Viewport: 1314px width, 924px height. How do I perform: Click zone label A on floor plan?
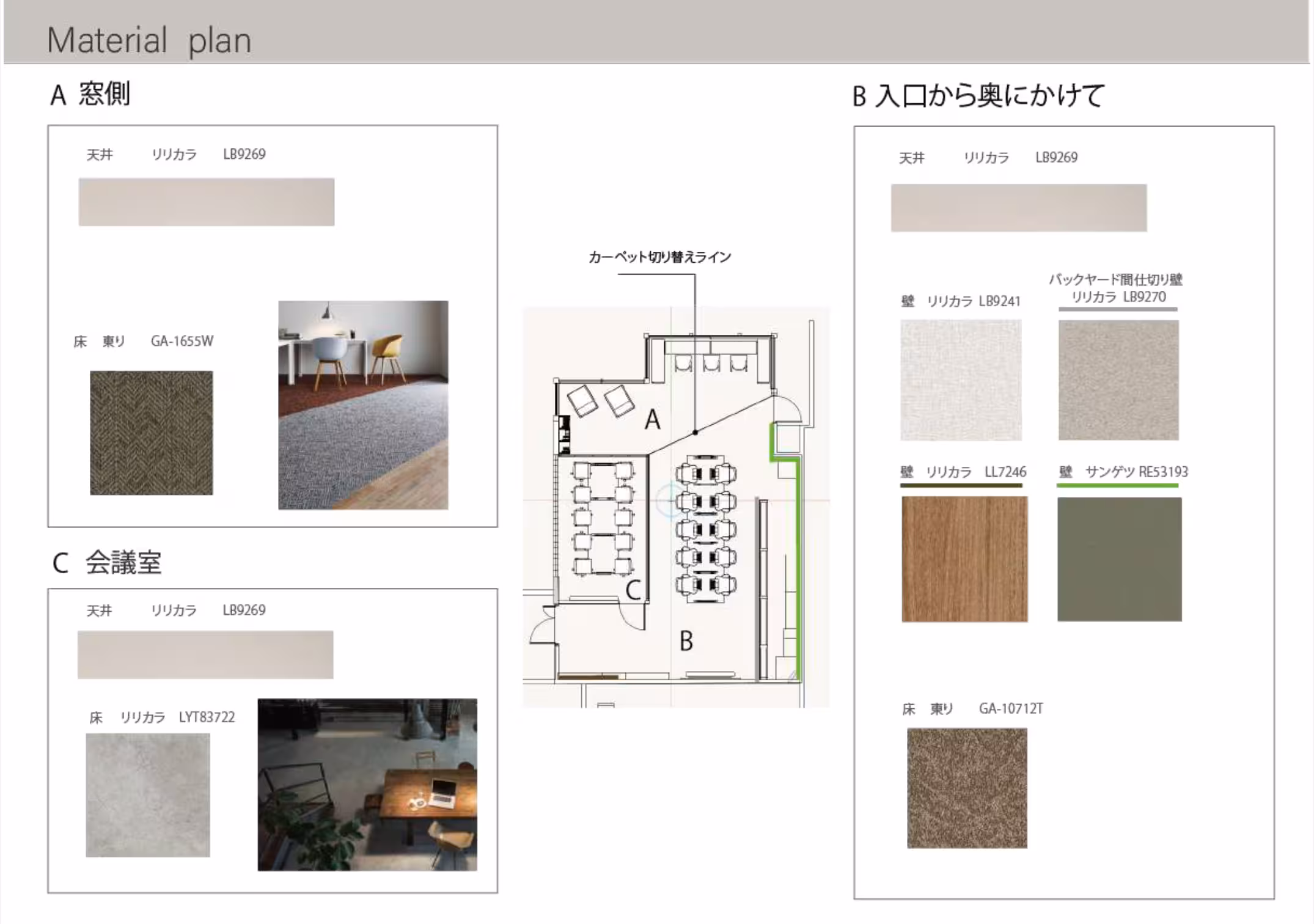(x=653, y=420)
